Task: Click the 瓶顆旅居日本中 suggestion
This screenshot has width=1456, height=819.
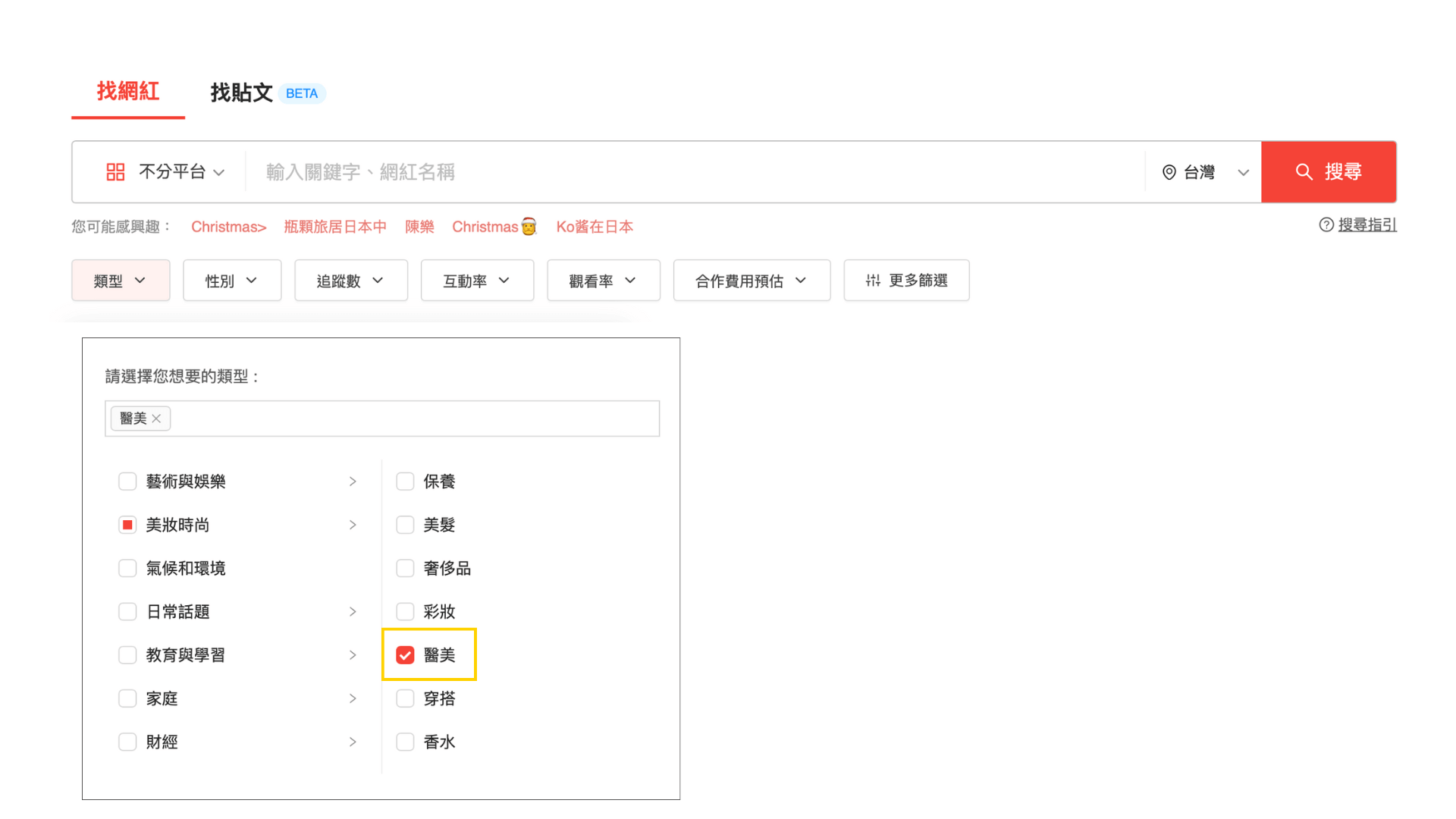Action: tap(335, 227)
